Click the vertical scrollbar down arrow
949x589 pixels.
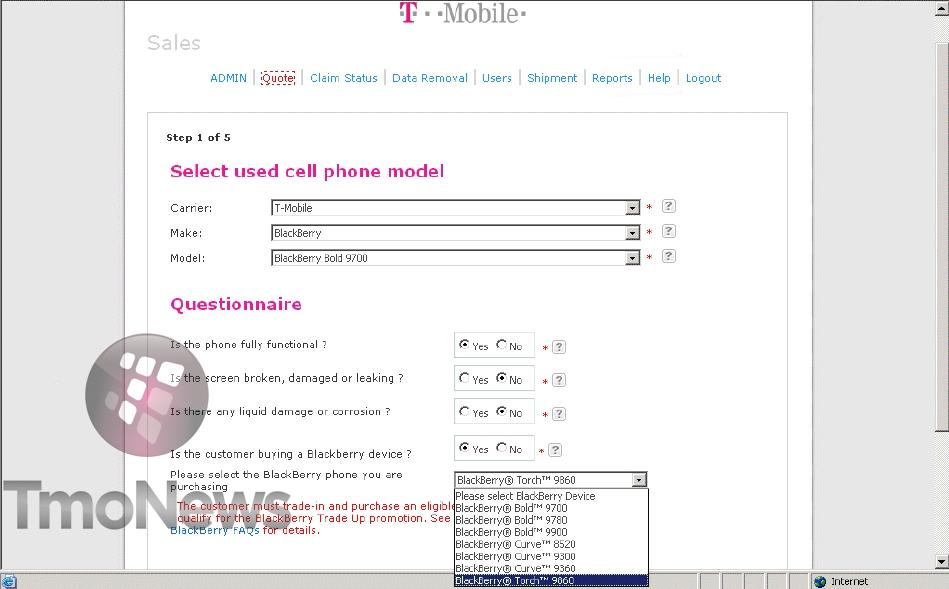tap(941, 561)
